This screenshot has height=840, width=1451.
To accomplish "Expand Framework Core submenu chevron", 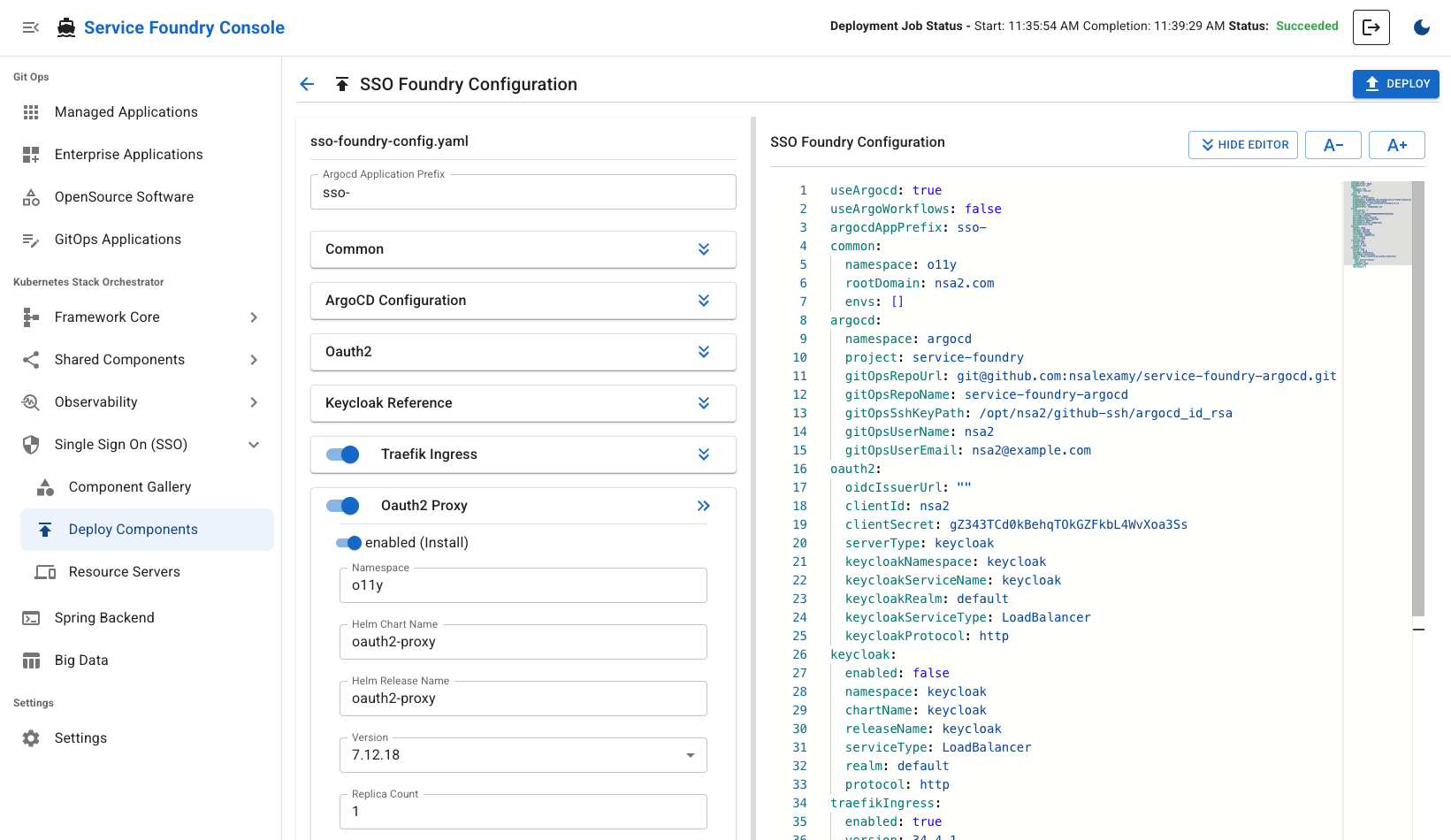I will tap(254, 317).
